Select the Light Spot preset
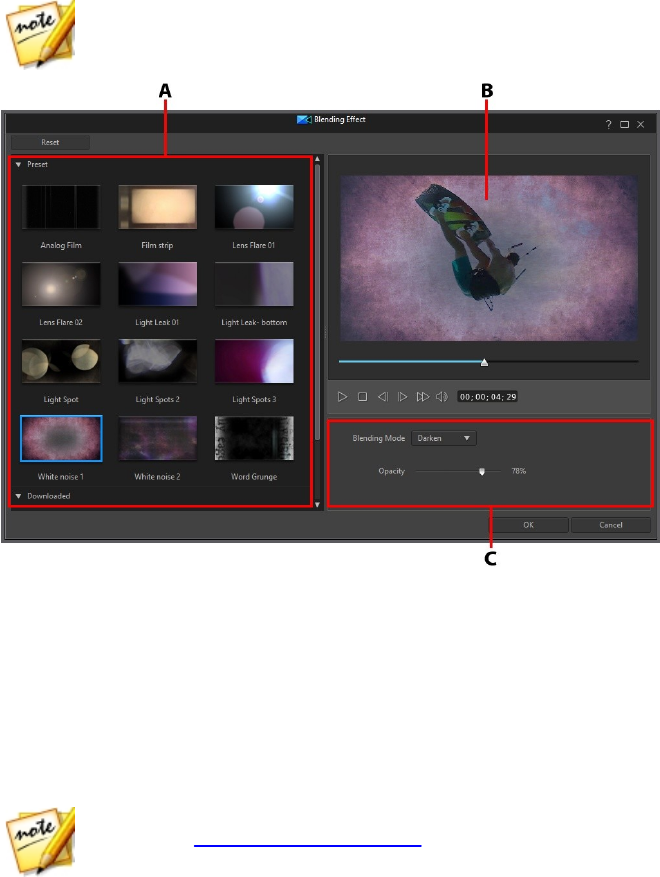660x877 pixels. 61,361
